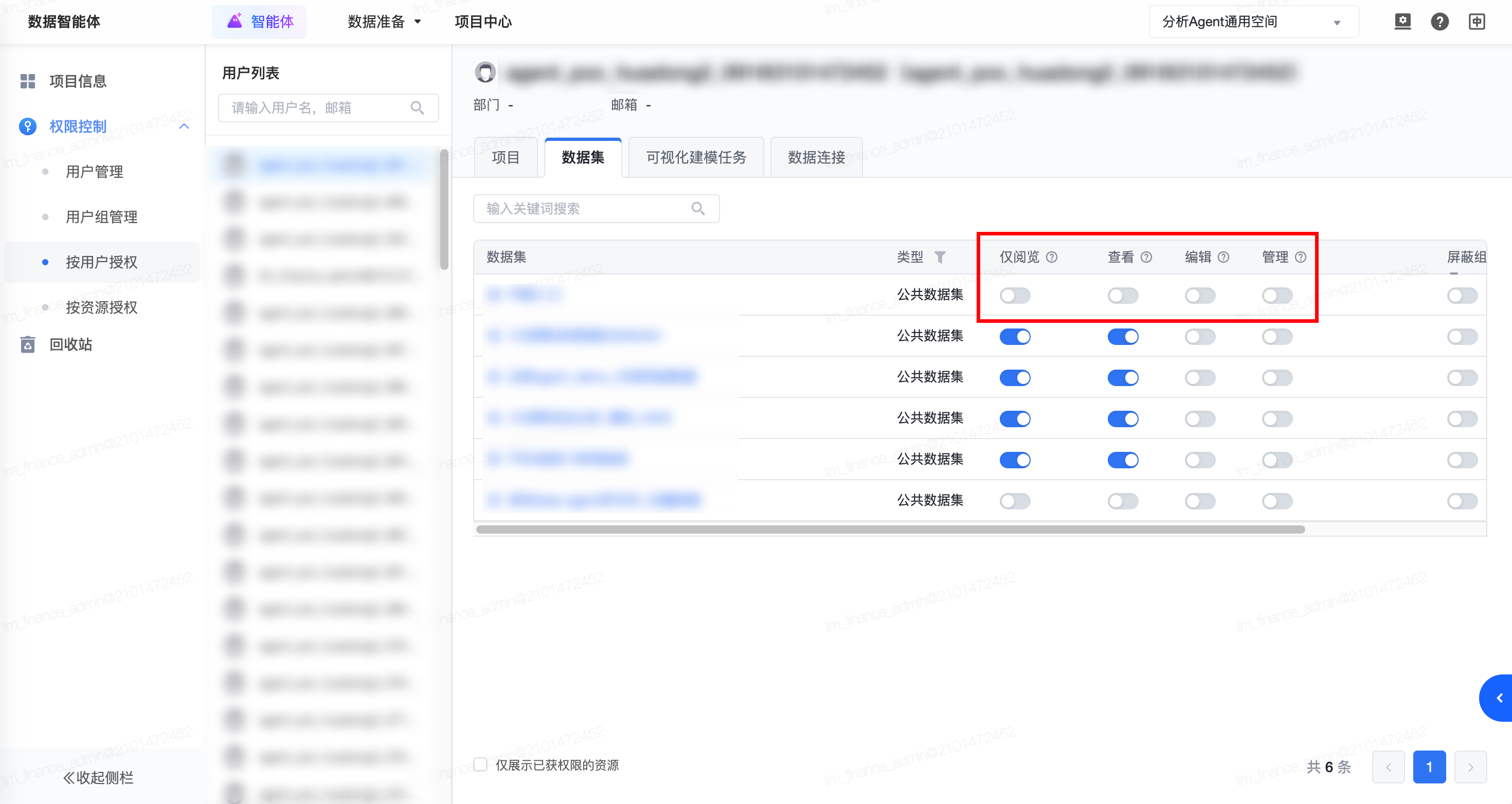Collapse sidebar with 收起侧栏
This screenshot has width=1512, height=804.
[99, 778]
